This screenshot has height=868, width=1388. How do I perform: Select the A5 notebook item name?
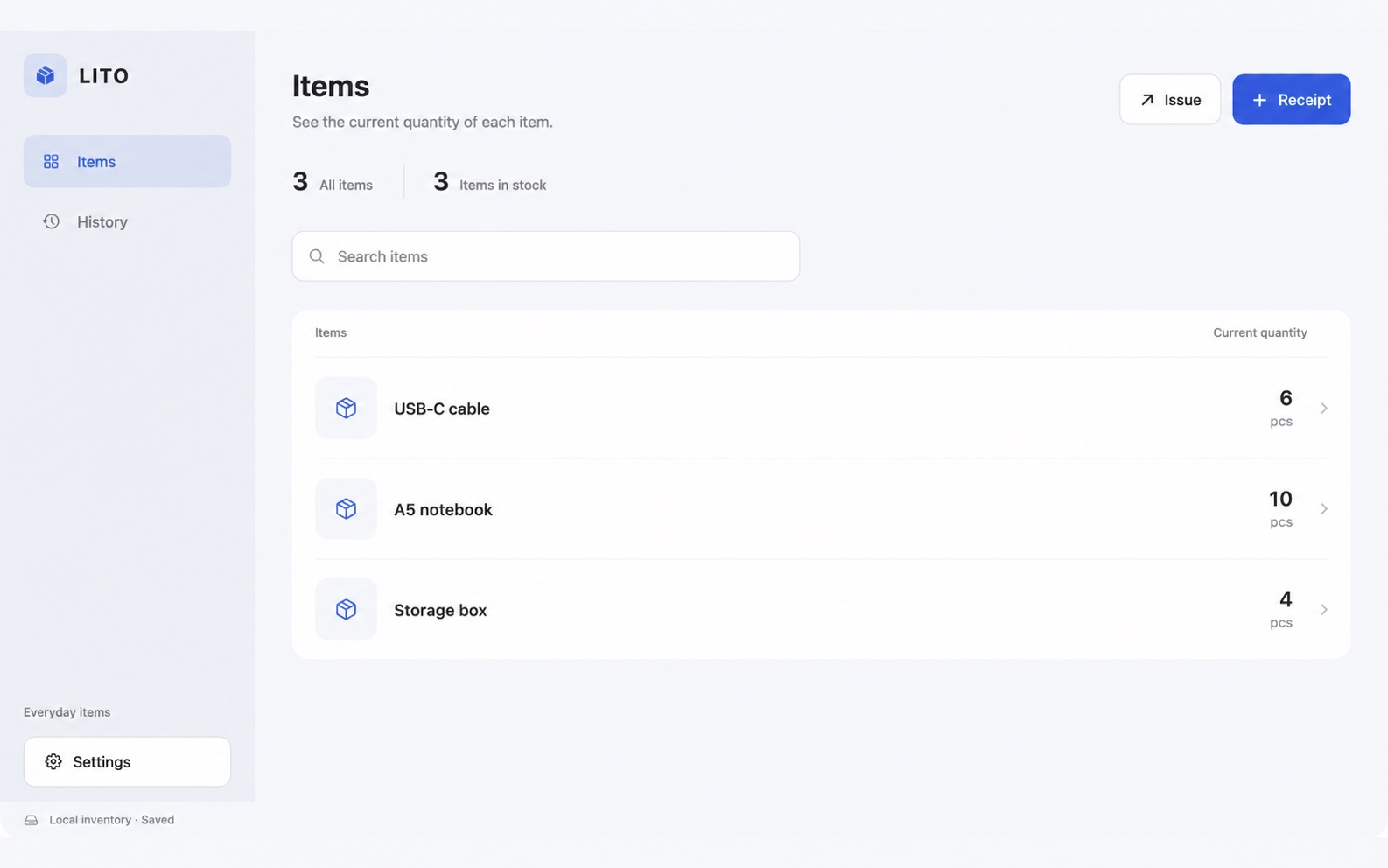[x=443, y=509]
